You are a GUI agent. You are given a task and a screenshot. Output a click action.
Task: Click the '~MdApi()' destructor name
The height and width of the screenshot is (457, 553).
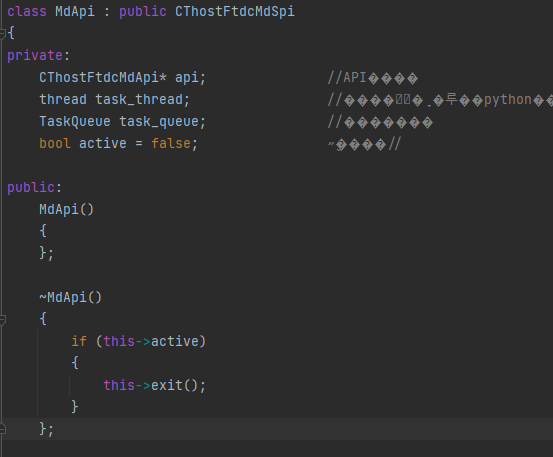(x=71, y=297)
